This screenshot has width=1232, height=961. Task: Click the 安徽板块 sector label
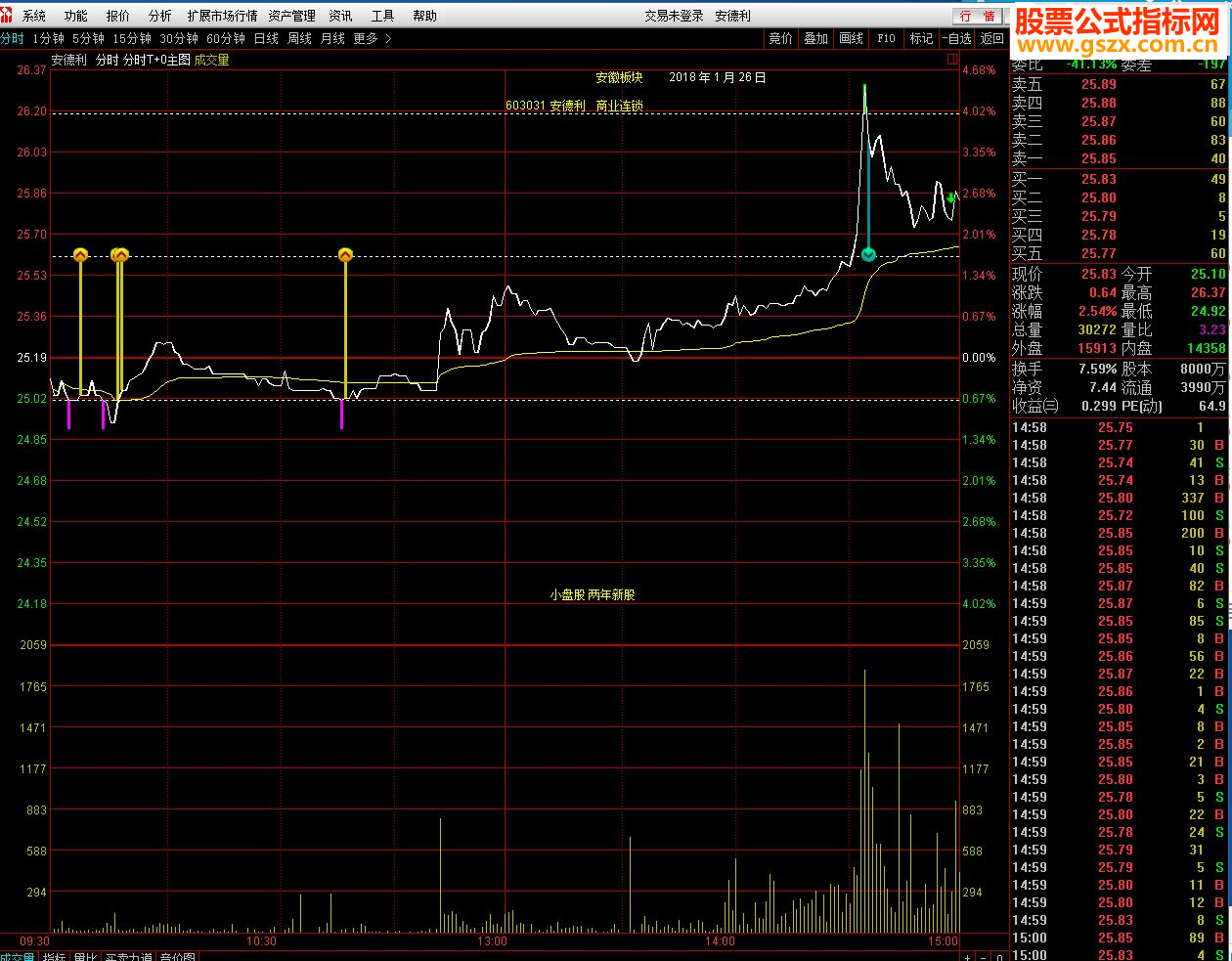(x=619, y=77)
